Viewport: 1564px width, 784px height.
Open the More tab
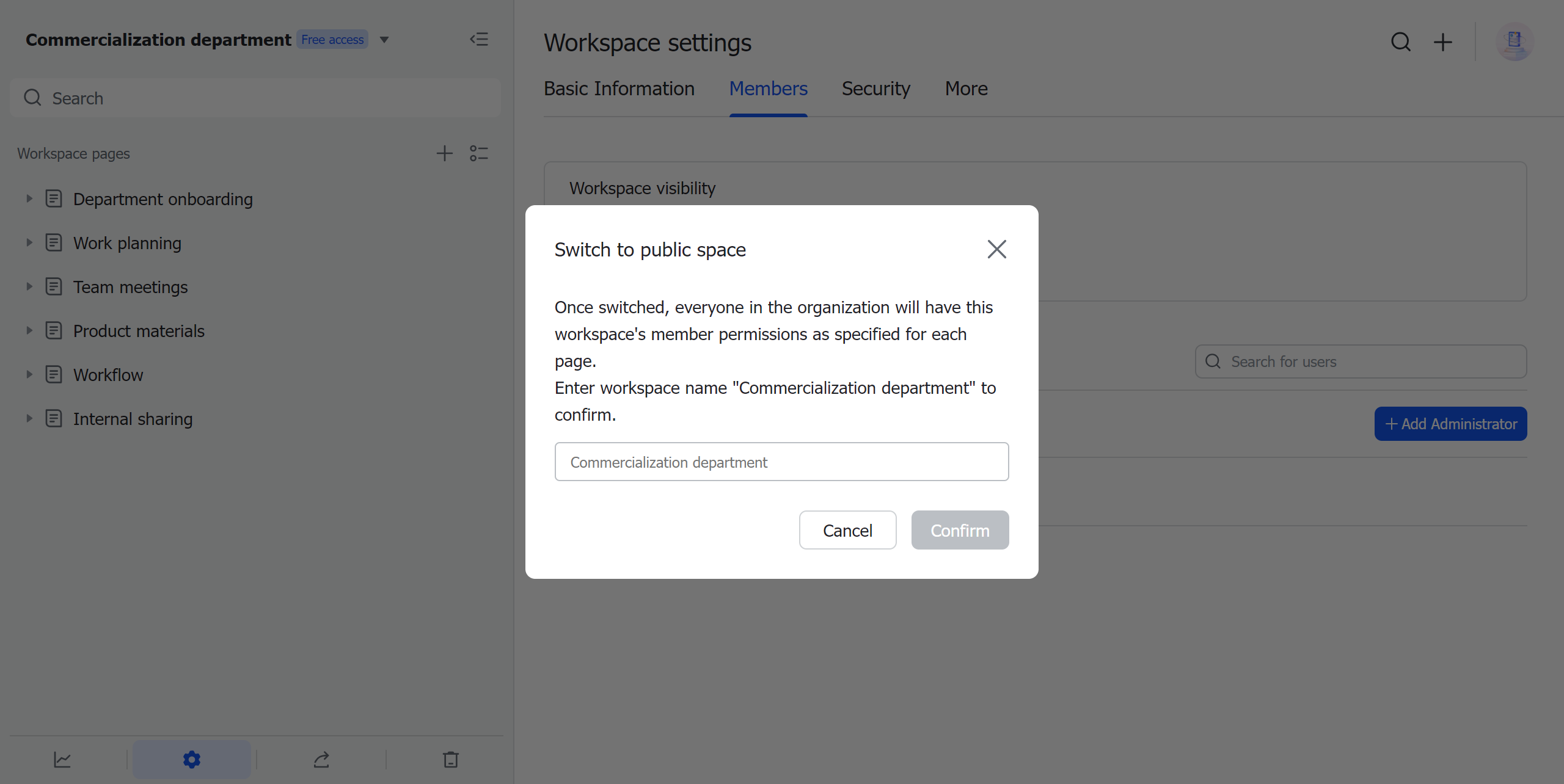(x=967, y=89)
